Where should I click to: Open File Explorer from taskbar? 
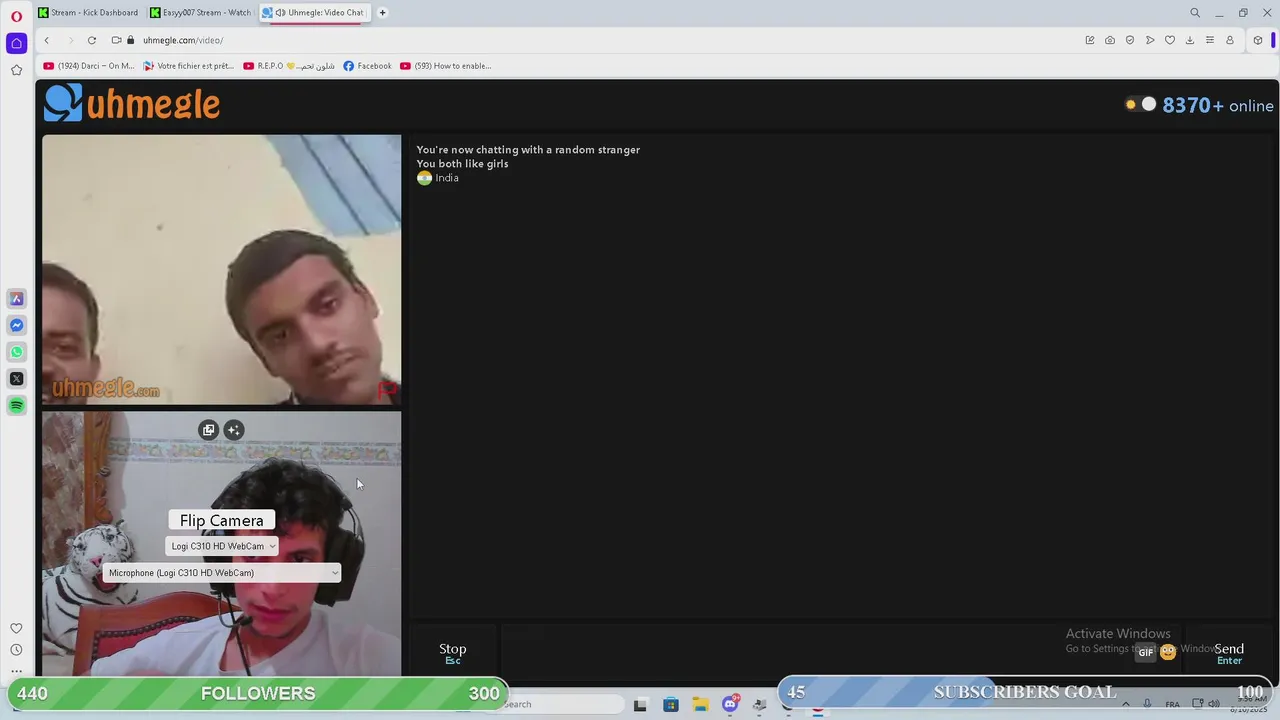(700, 704)
